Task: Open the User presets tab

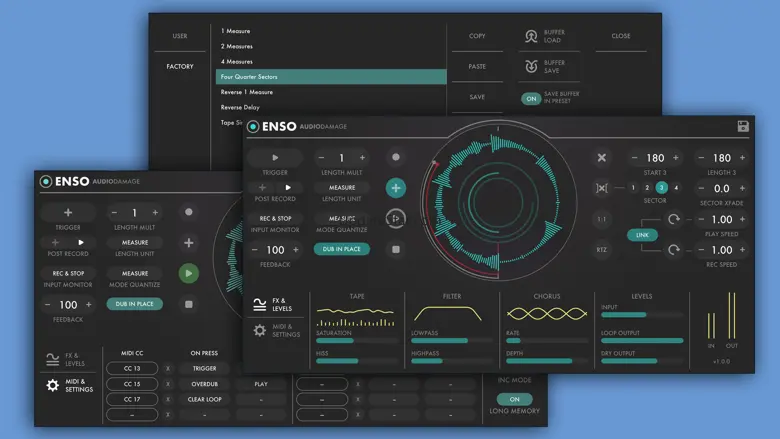Action: [x=180, y=36]
